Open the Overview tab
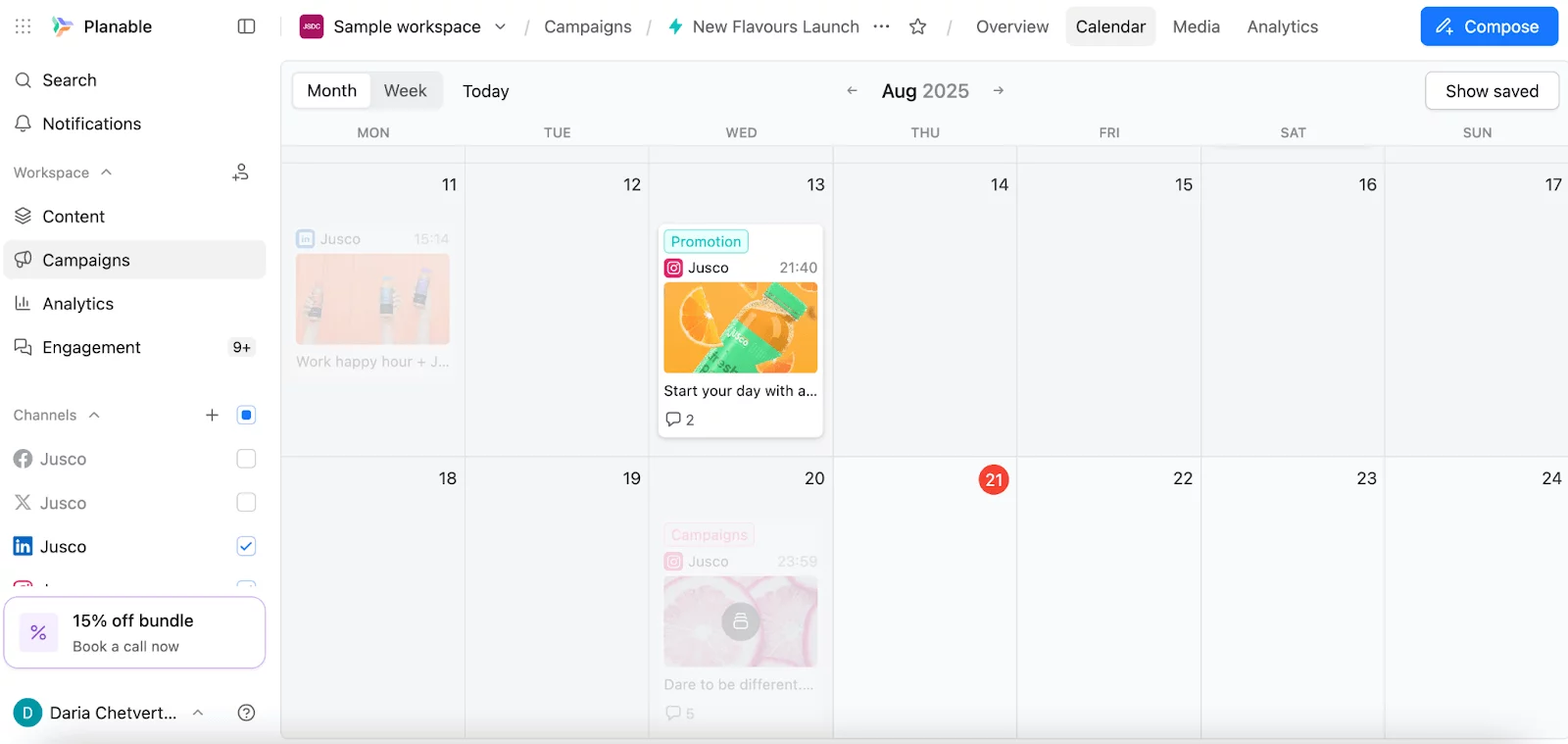 [1010, 26]
